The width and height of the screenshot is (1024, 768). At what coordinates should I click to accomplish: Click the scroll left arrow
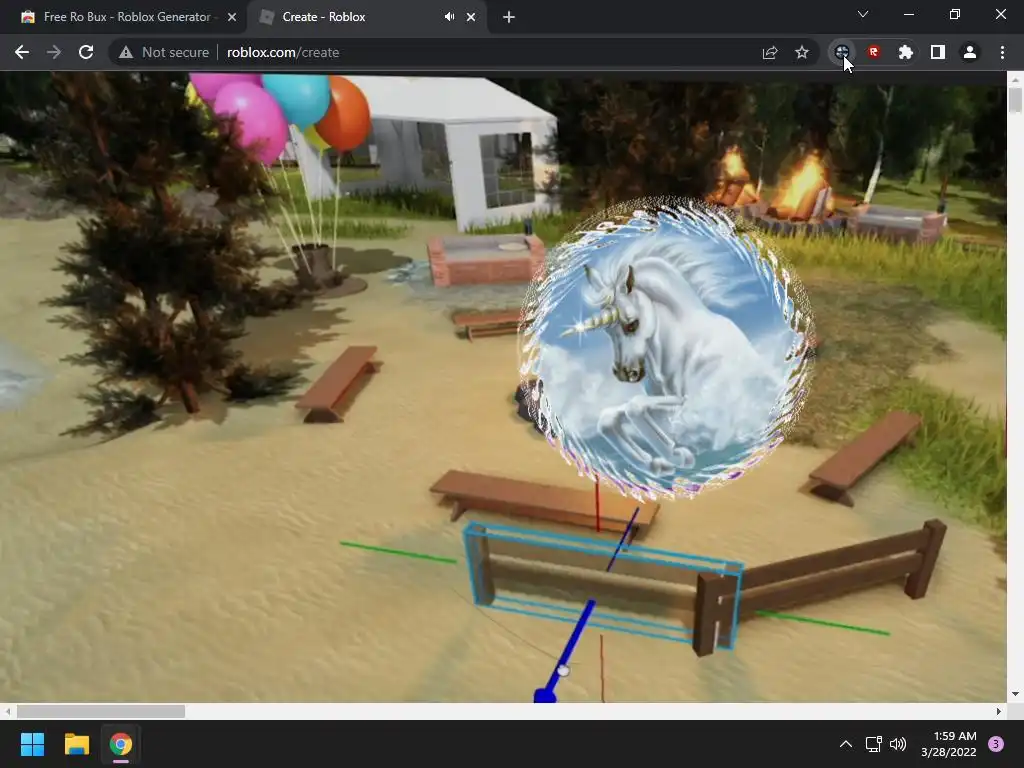click(7, 711)
